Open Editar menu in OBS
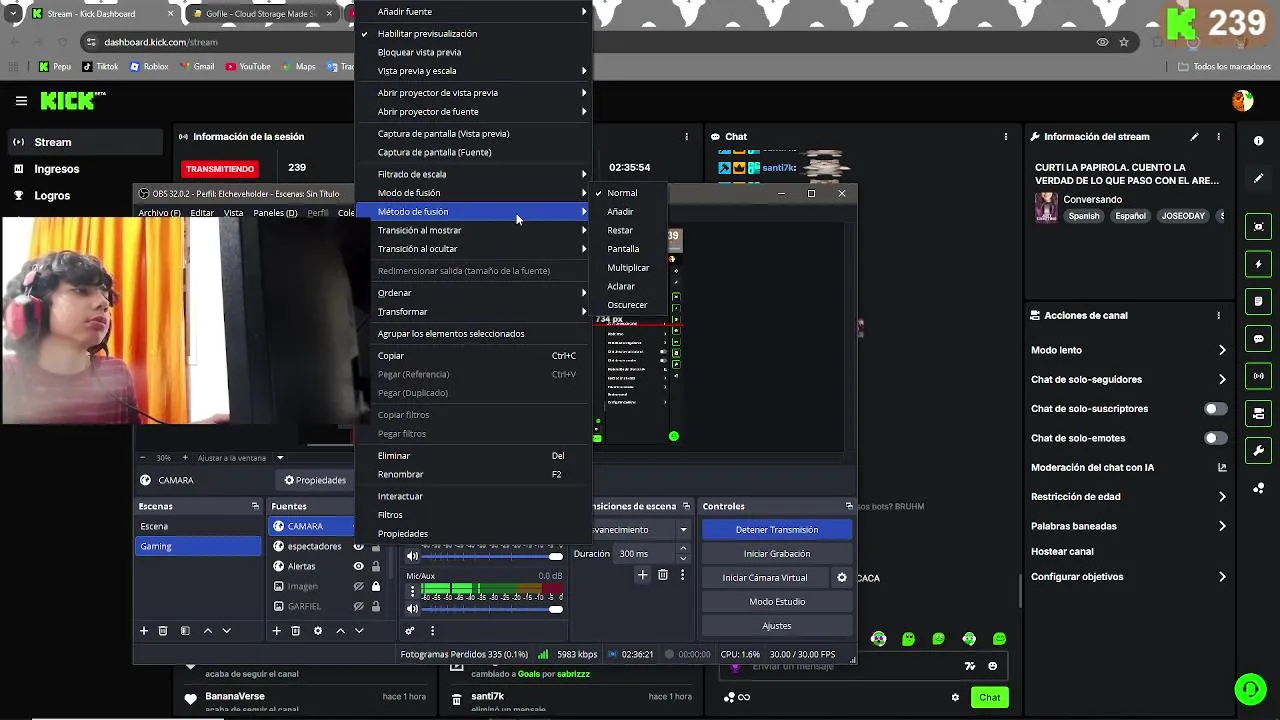Image resolution: width=1280 pixels, height=720 pixels. coord(202,213)
